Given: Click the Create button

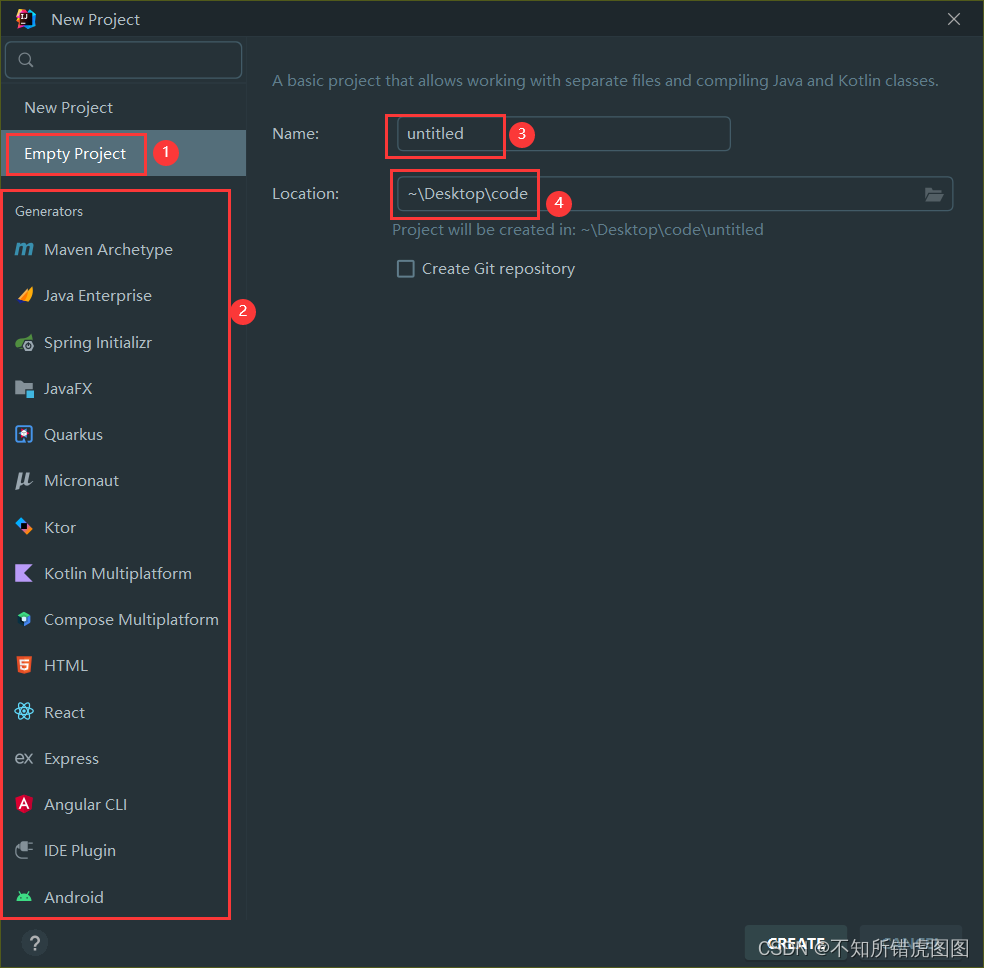Looking at the screenshot, I should [796, 943].
